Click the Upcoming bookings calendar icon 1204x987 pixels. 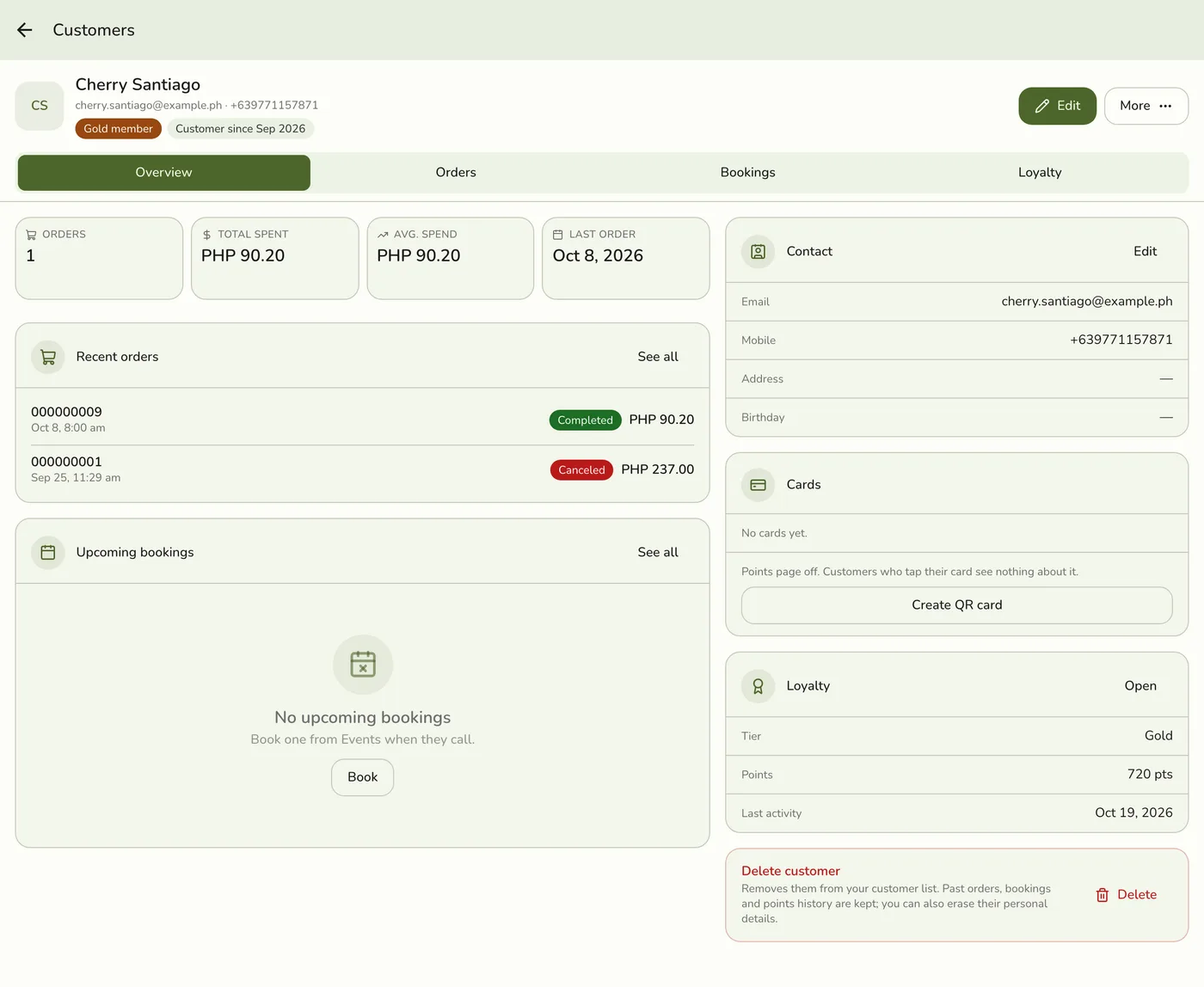pyautogui.click(x=48, y=553)
